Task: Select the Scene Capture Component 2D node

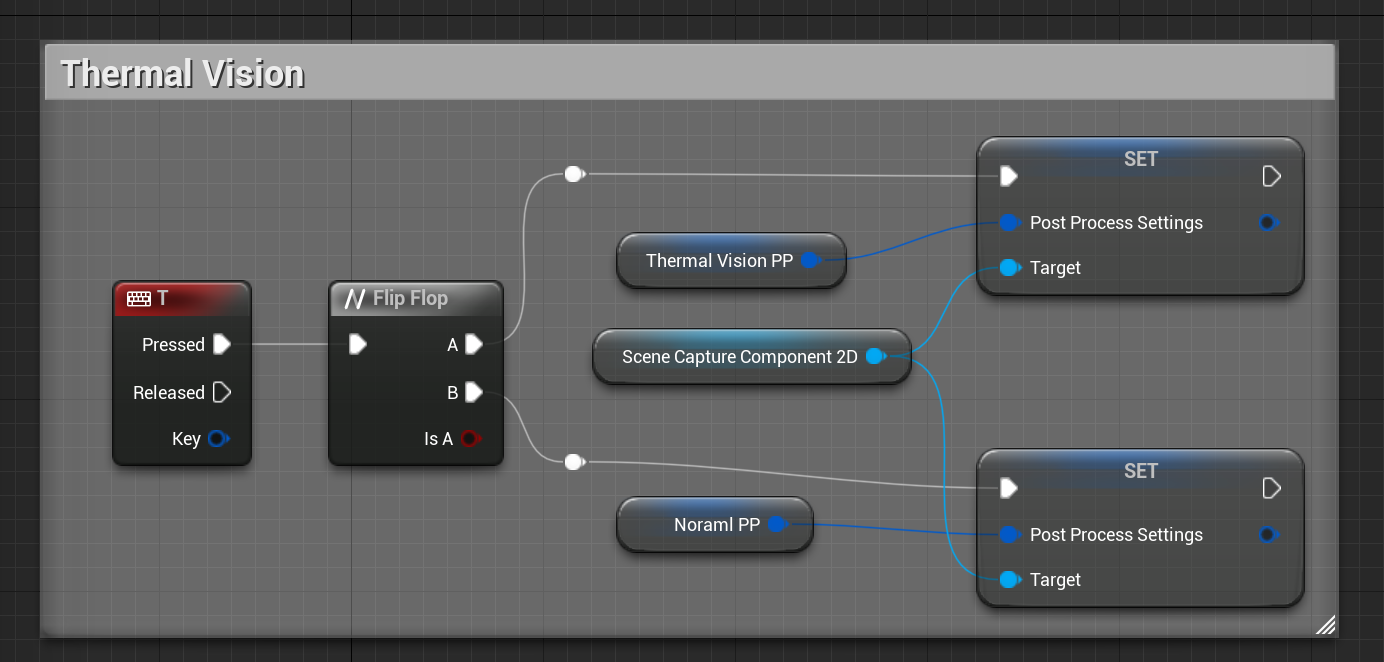Action: click(x=751, y=356)
